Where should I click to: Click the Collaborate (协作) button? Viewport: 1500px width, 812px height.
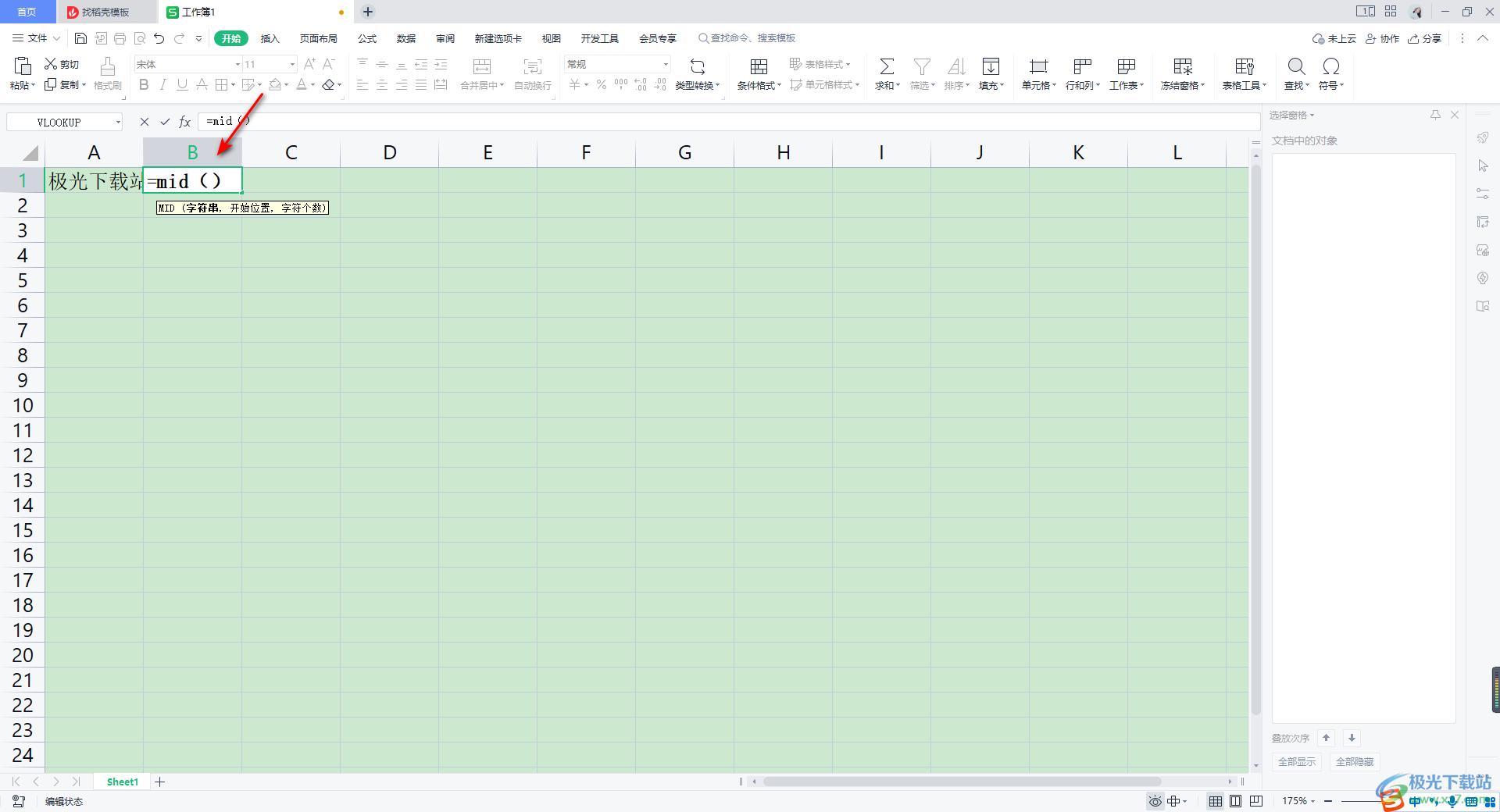tap(1382, 38)
